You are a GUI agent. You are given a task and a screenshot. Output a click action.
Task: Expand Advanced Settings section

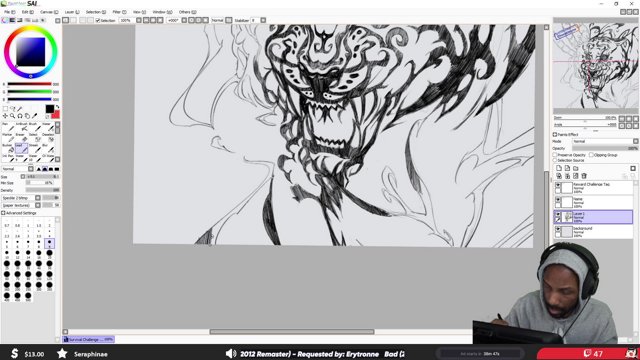click(x=3, y=213)
